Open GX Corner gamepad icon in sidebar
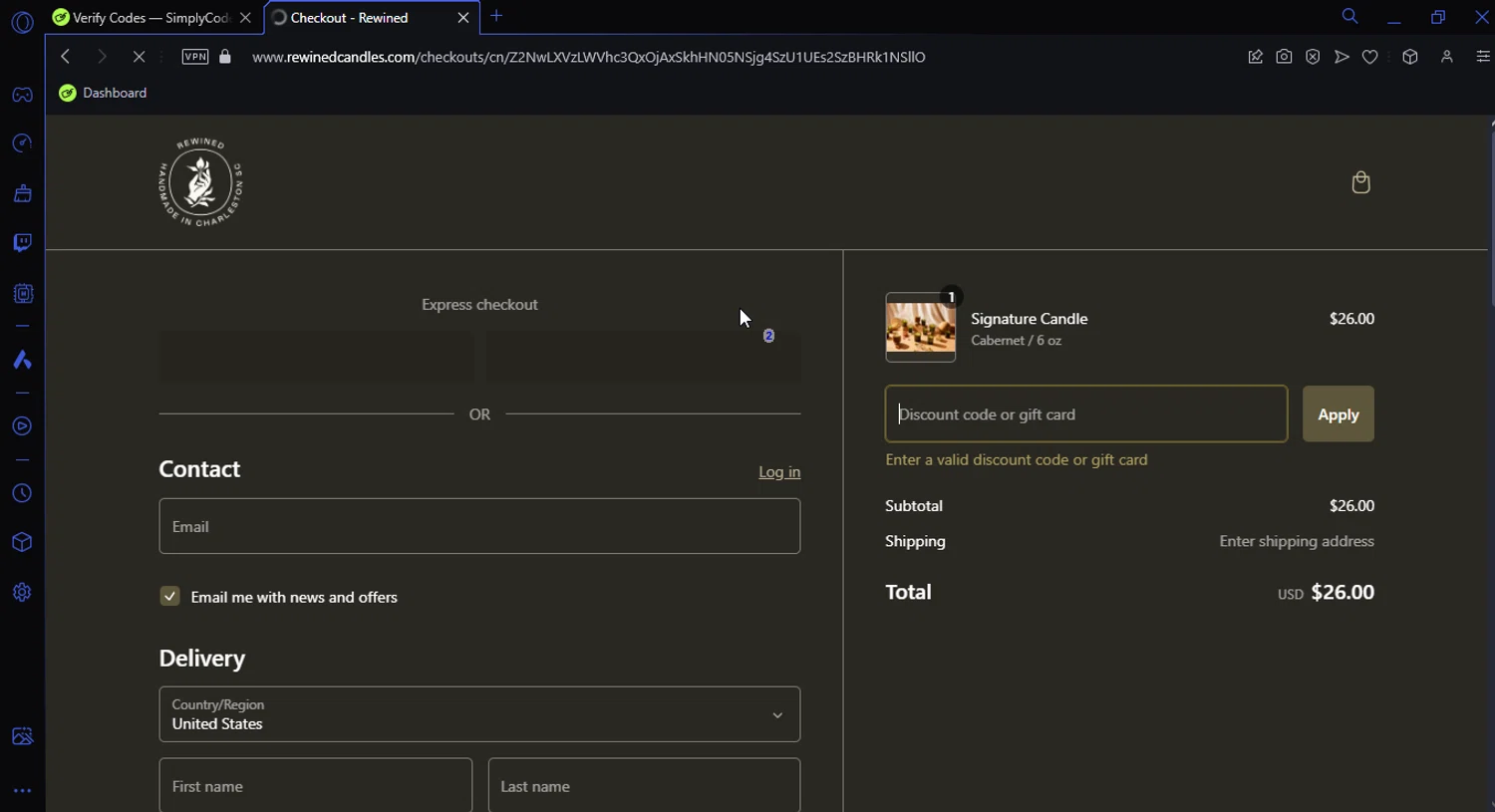The height and width of the screenshot is (812, 1495). (22, 95)
